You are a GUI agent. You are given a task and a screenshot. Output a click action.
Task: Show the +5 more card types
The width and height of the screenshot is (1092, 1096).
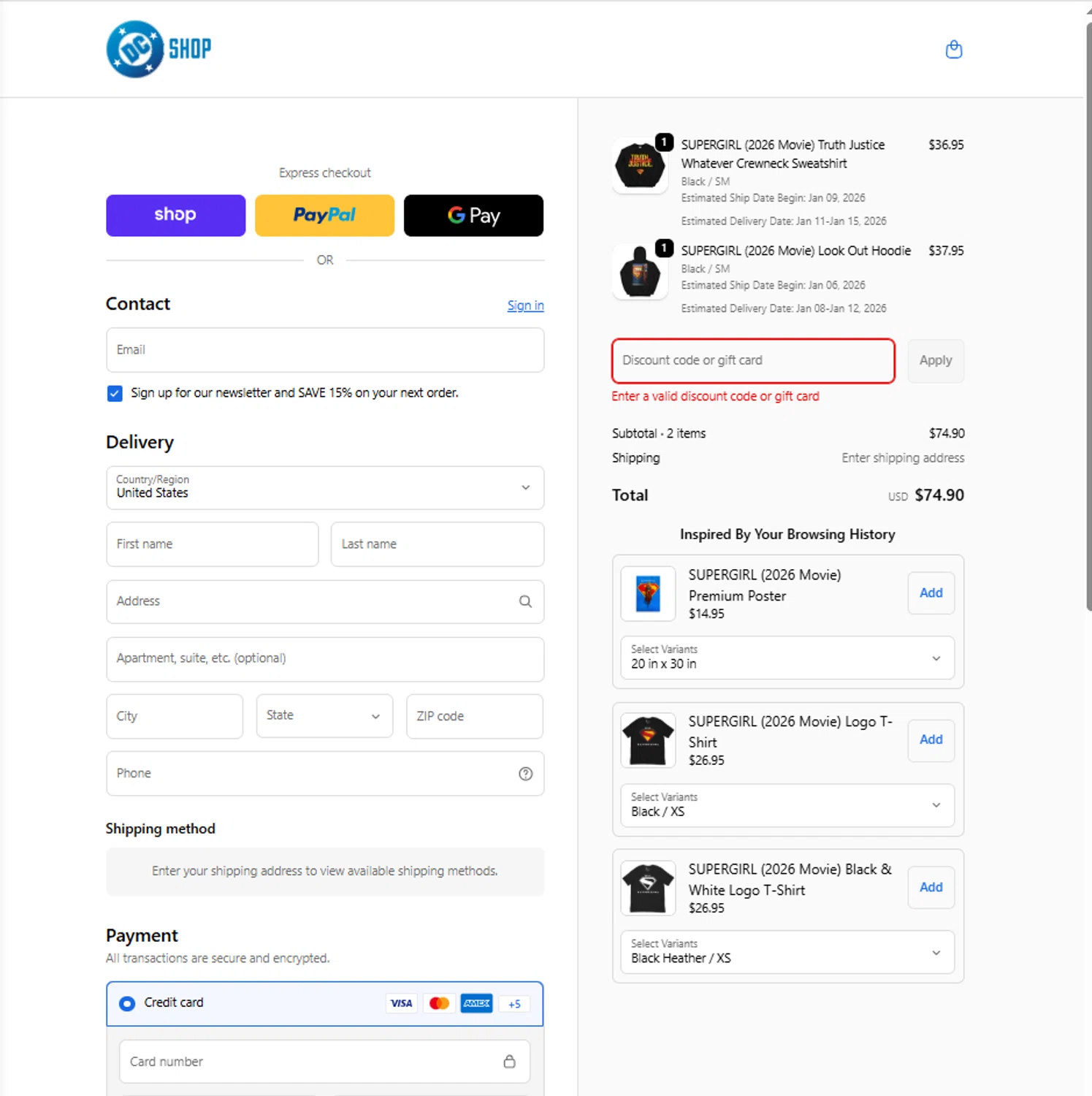click(x=514, y=1004)
